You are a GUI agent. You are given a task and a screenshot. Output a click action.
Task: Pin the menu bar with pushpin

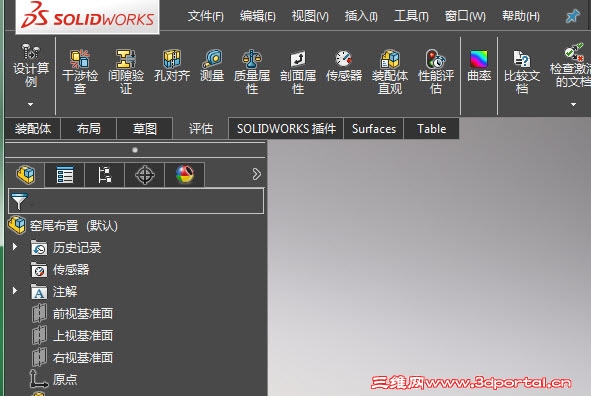tap(572, 16)
